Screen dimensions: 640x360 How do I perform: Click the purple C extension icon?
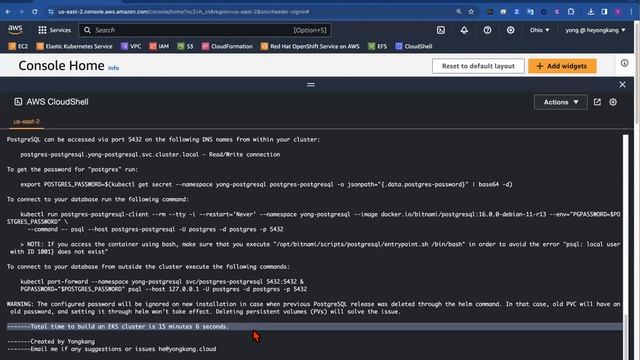[557, 12]
